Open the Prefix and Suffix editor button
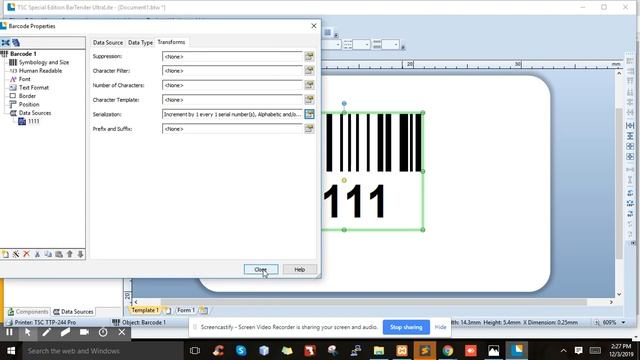 pos(309,129)
